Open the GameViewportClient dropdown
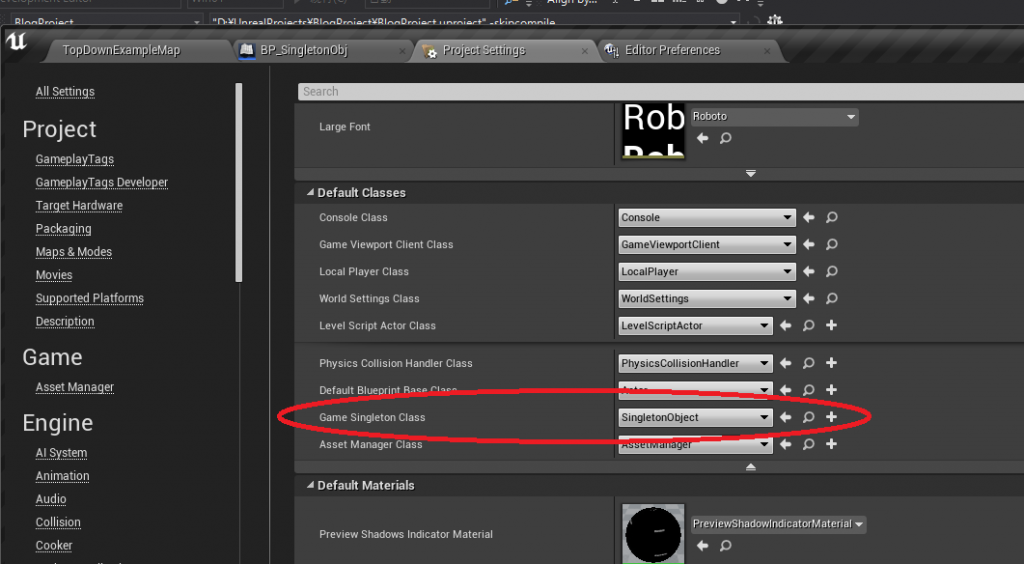 tap(706, 244)
